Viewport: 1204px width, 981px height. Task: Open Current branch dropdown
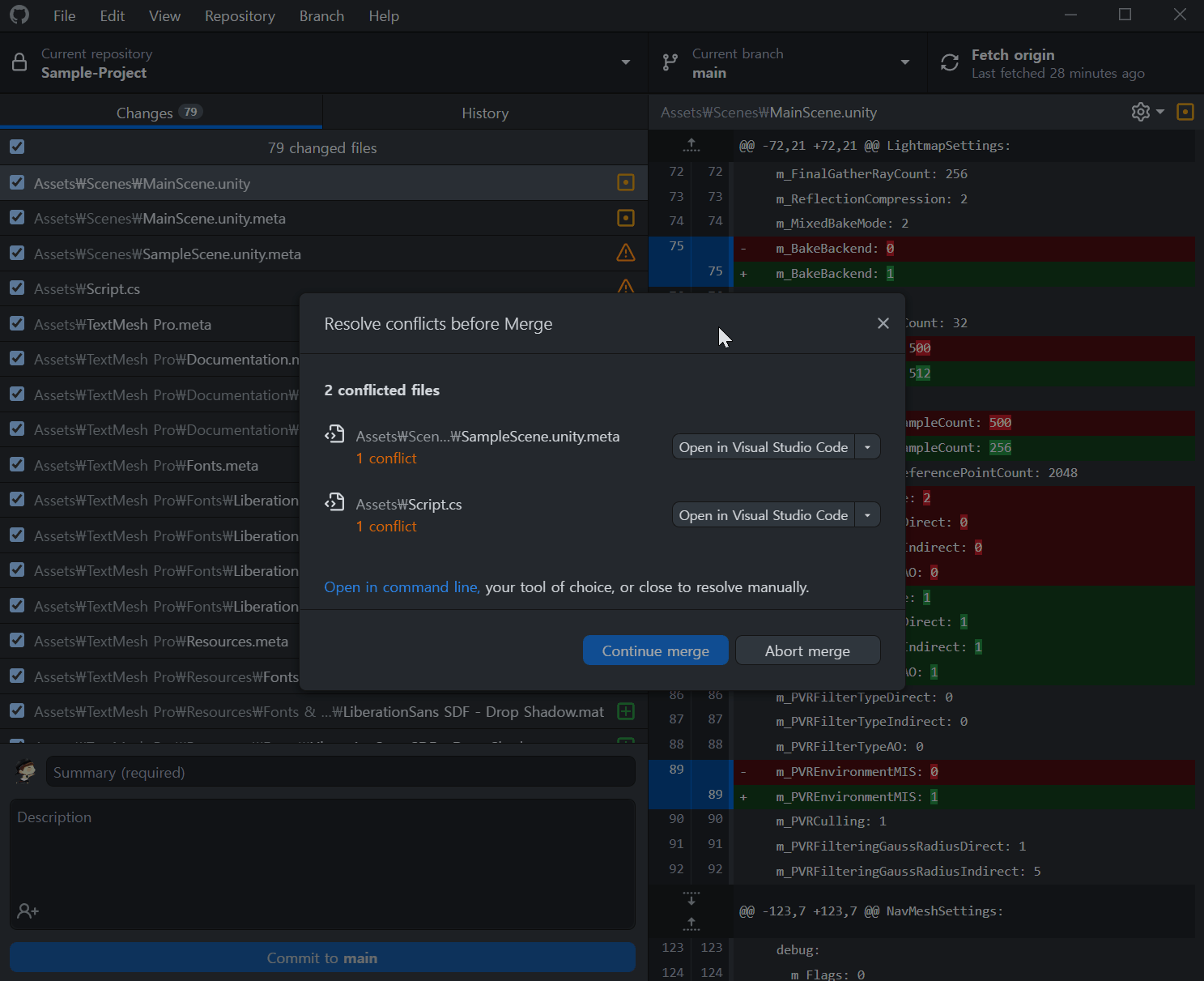point(788,63)
